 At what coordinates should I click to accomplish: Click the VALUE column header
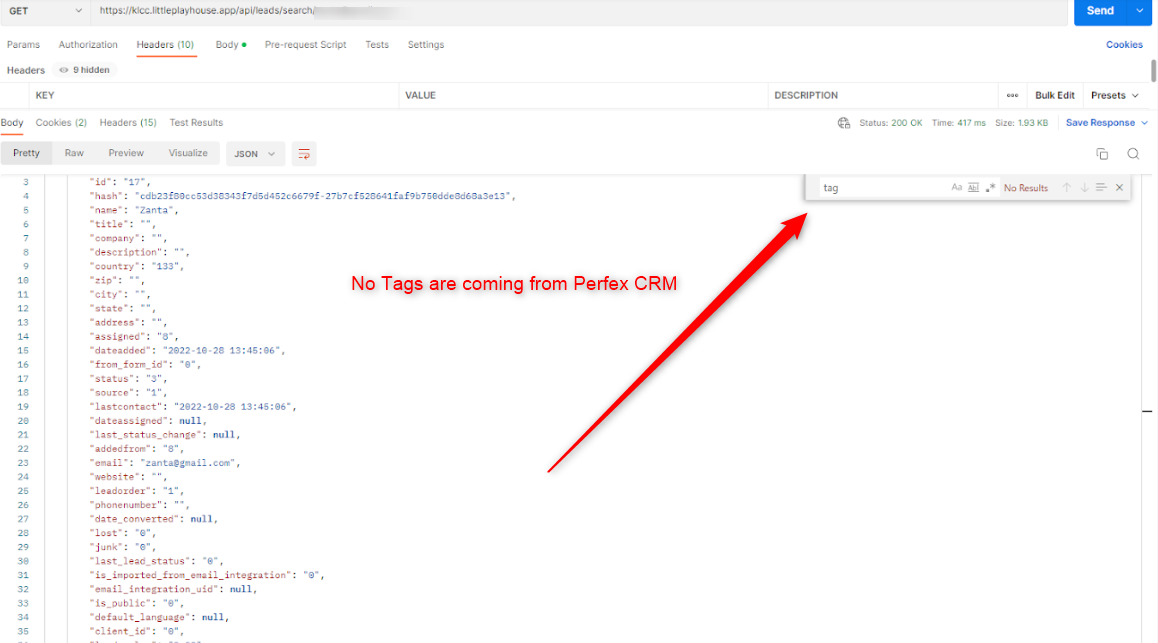tap(420, 95)
